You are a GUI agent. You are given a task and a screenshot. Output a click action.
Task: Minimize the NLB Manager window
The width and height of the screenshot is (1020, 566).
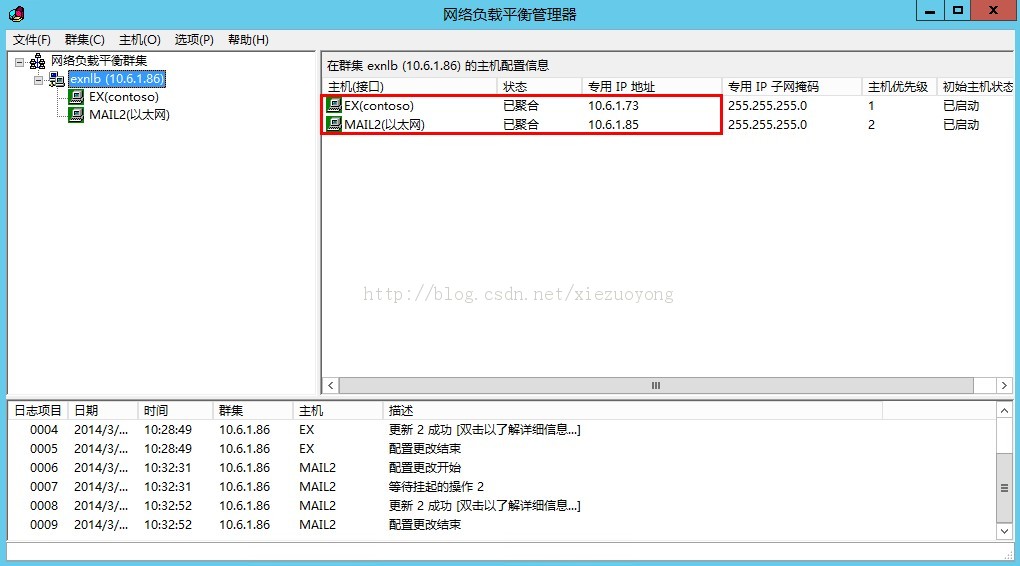(930, 11)
